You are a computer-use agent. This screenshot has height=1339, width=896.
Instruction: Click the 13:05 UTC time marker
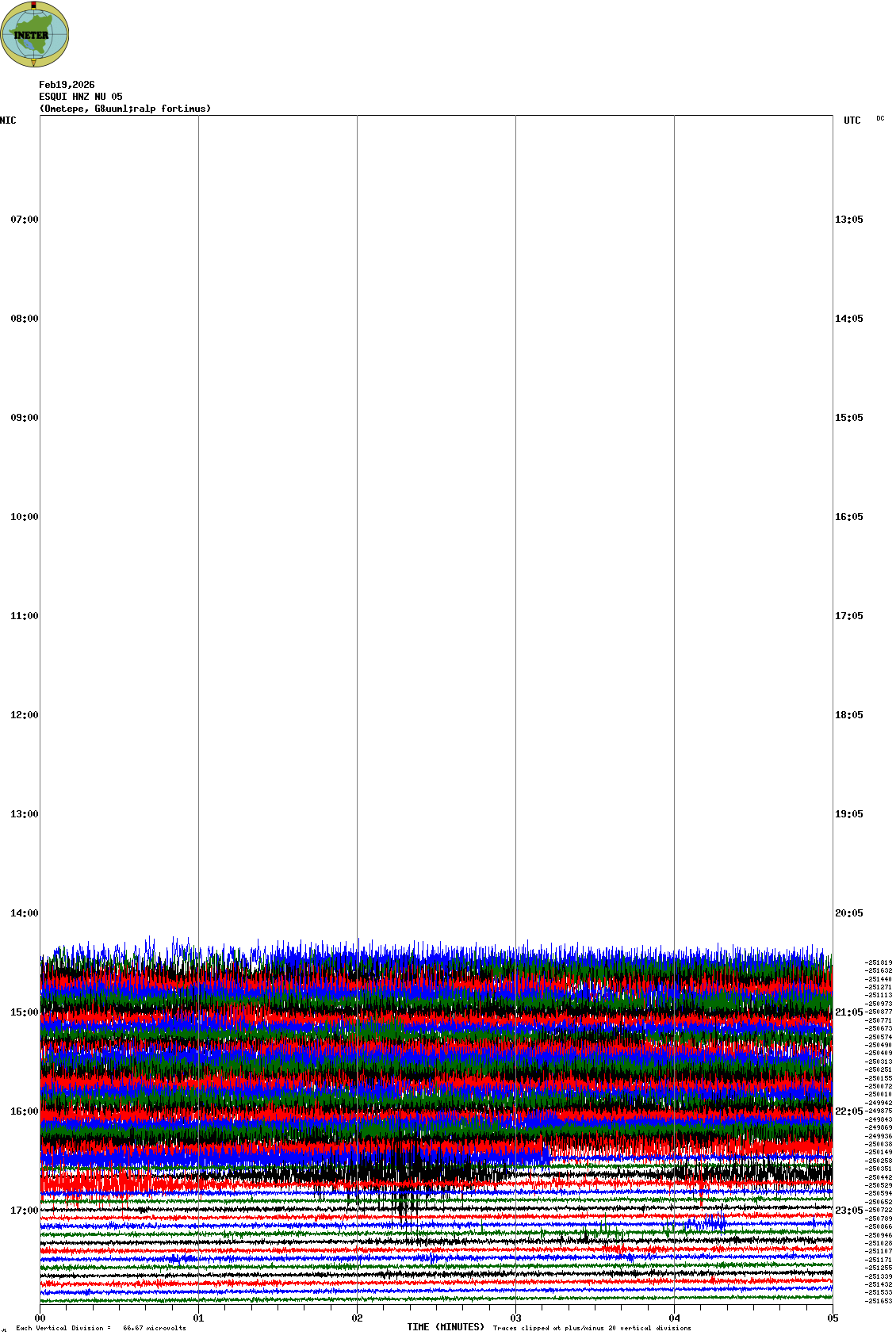pos(848,220)
